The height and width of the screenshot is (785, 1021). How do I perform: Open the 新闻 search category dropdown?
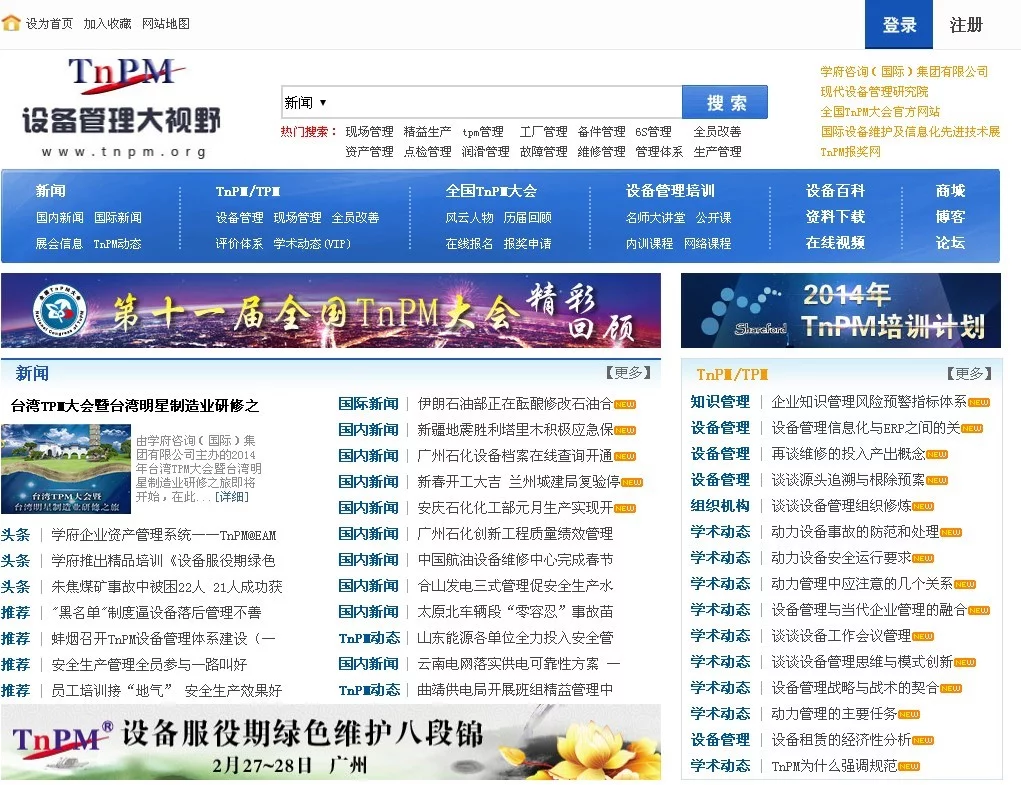pyautogui.click(x=305, y=103)
